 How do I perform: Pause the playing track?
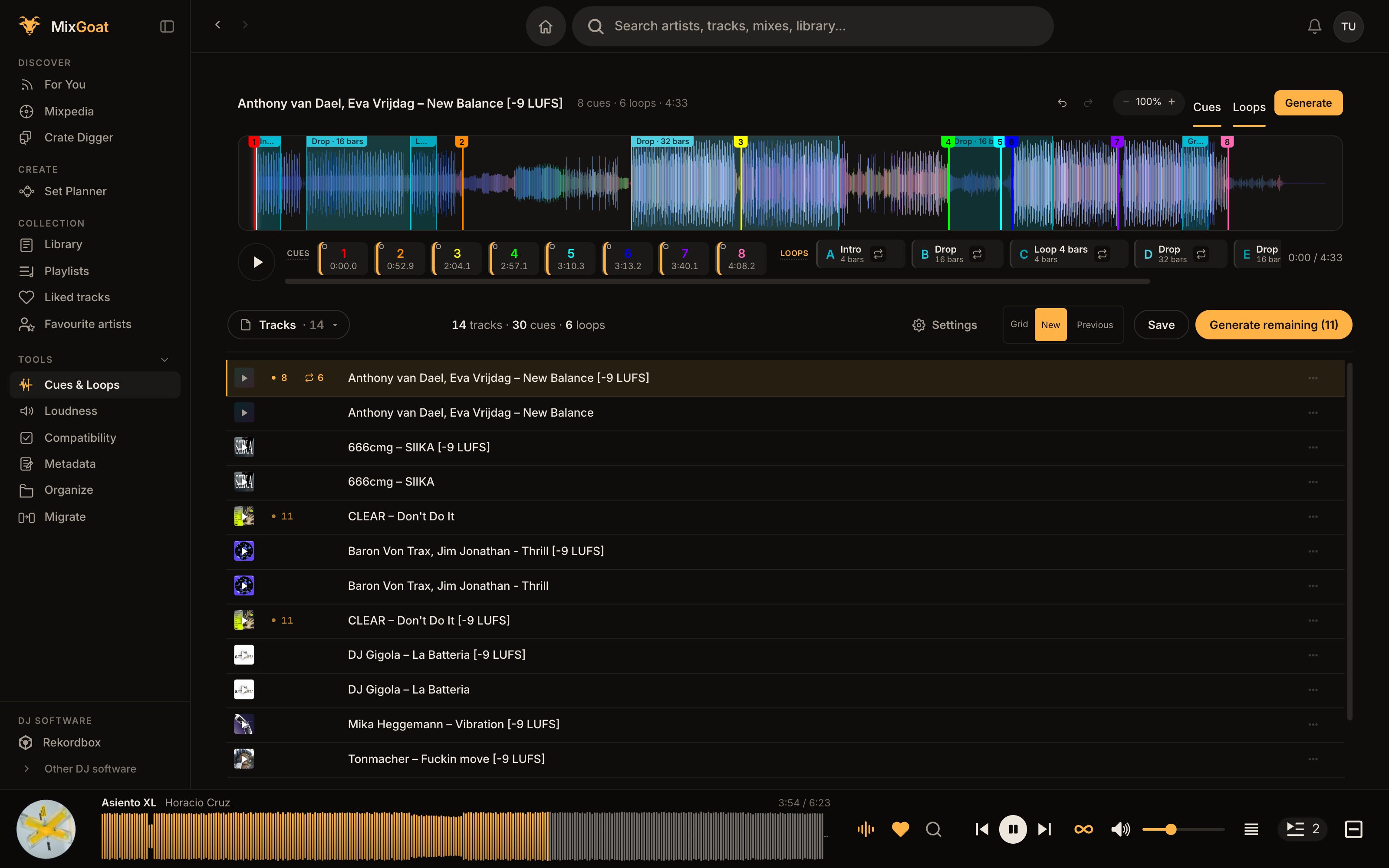pos(1013,829)
